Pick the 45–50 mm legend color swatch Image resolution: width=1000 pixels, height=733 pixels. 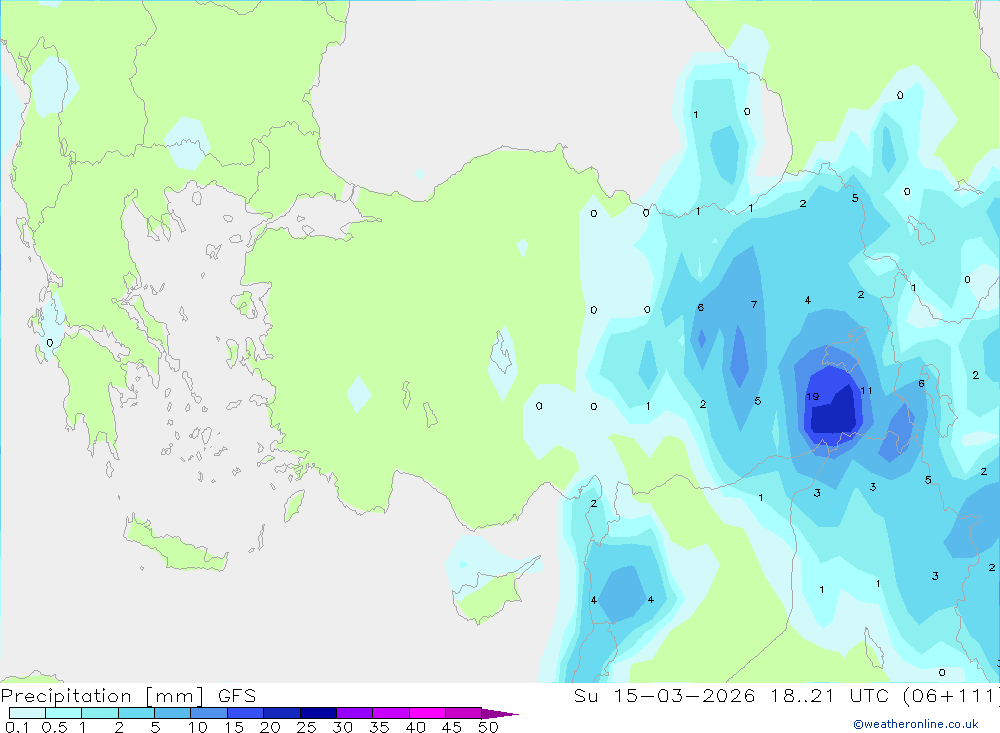tap(463, 713)
